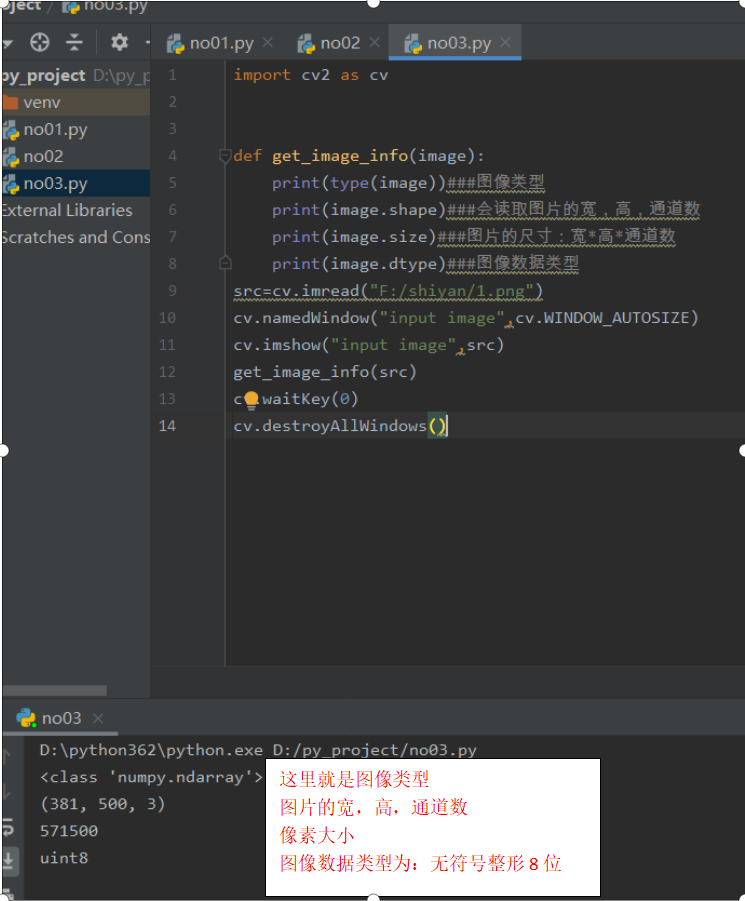Viewport: 745px width, 901px height.
Task: Click waitKey(0) on line 13
Action: coord(310,399)
